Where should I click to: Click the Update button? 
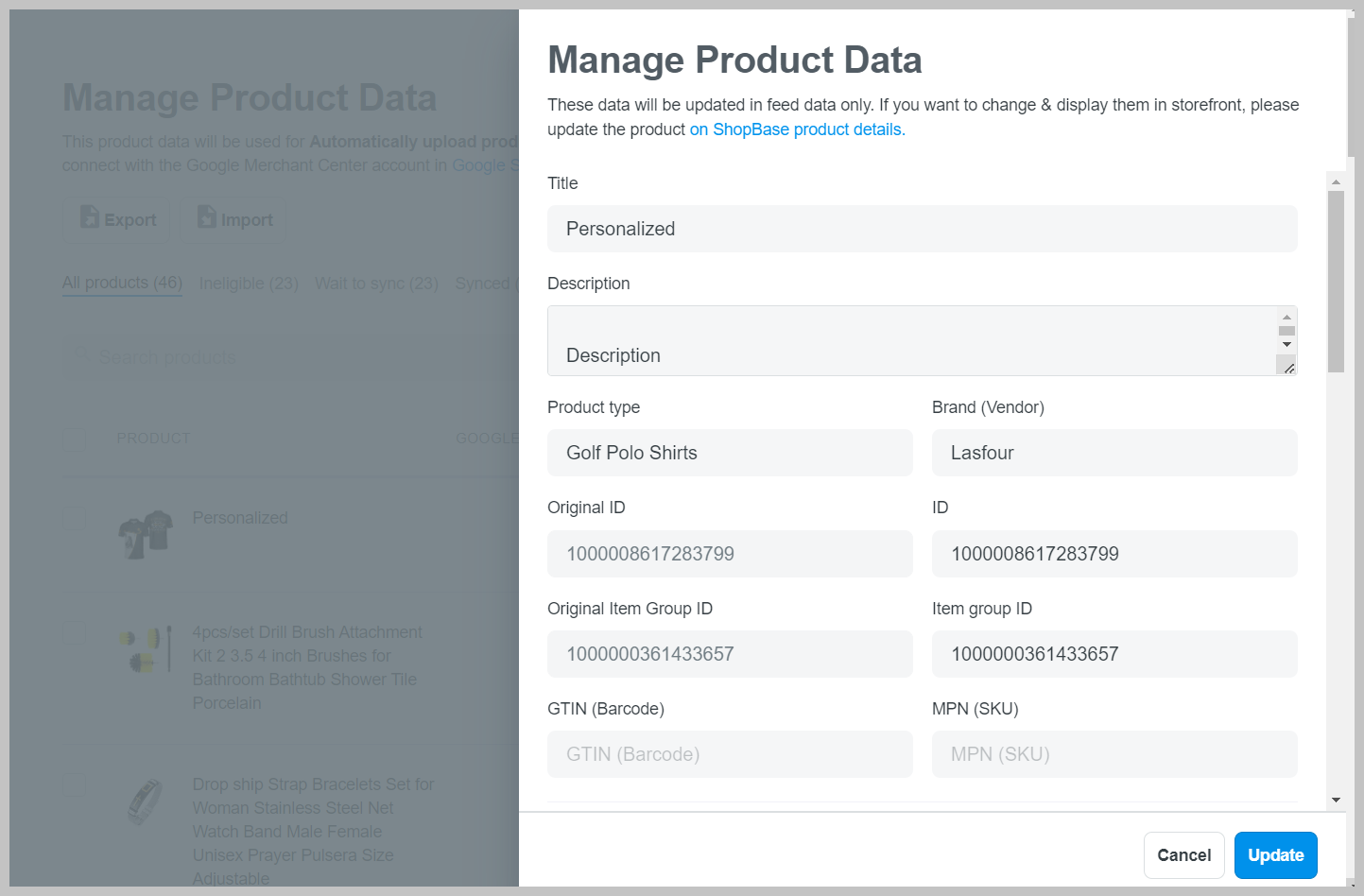(x=1275, y=855)
